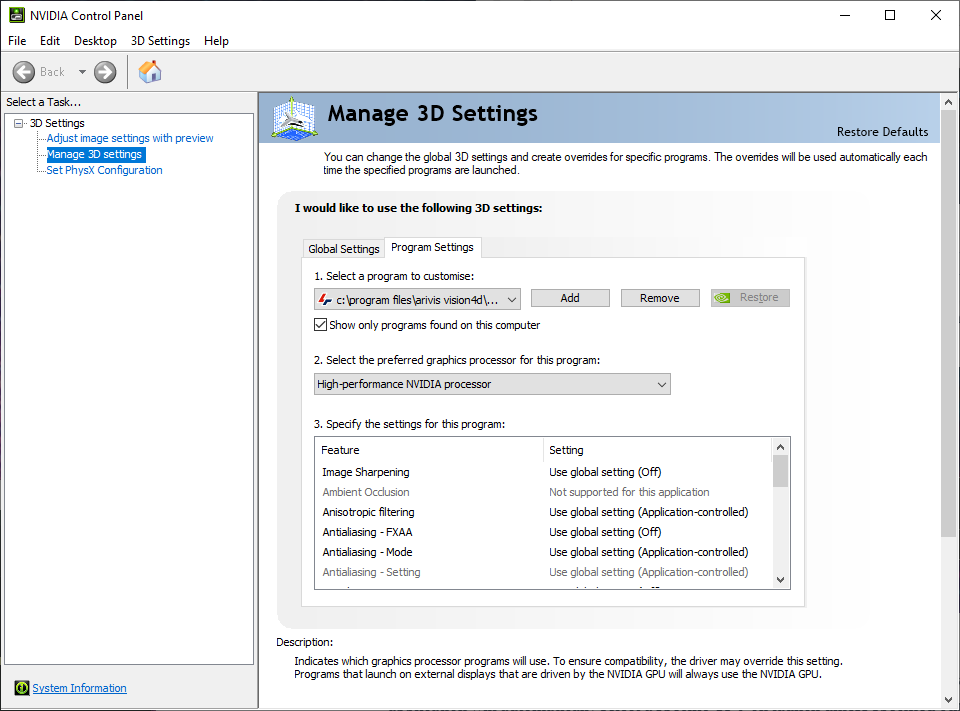Select the Anisotropic filtering feature row
Image resolution: width=960 pixels, height=711 pixels.
[542, 512]
